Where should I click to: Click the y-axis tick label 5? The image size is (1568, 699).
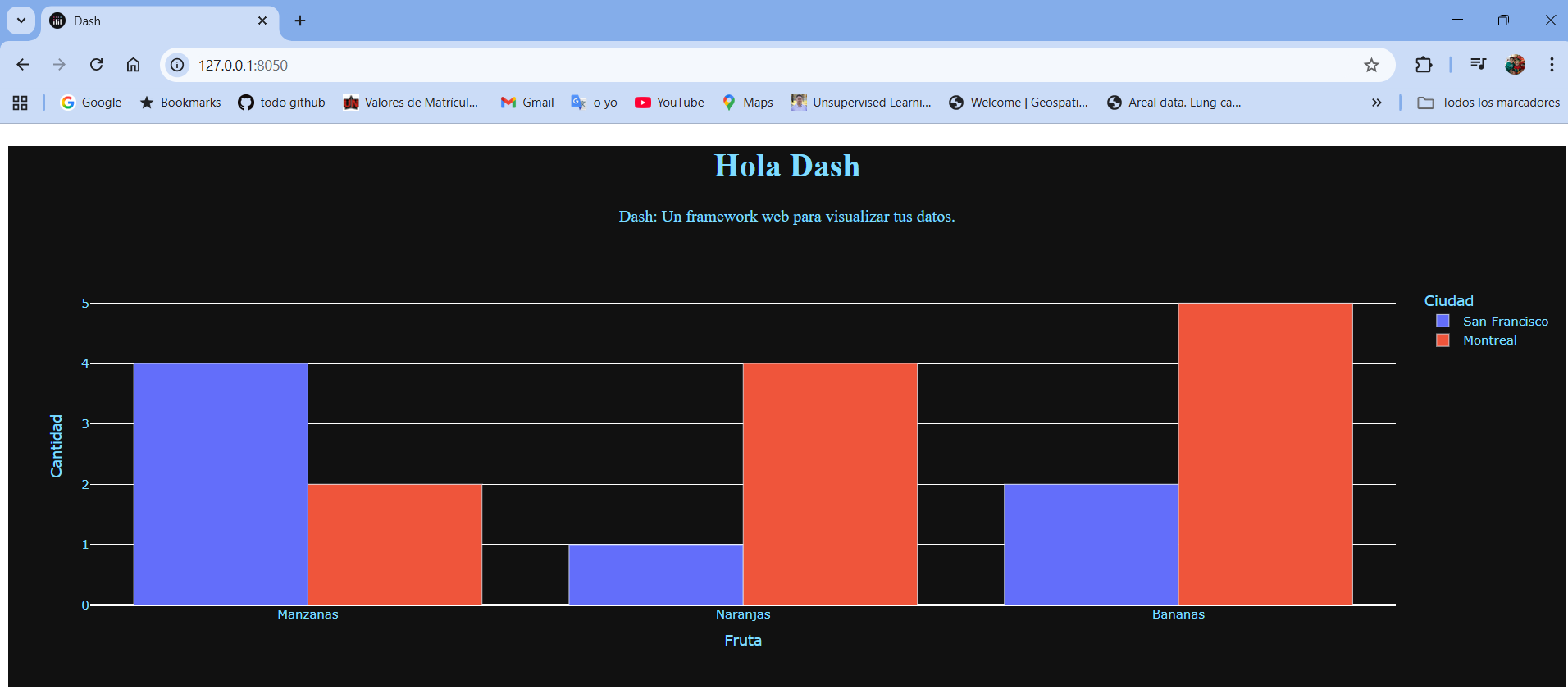pos(85,304)
